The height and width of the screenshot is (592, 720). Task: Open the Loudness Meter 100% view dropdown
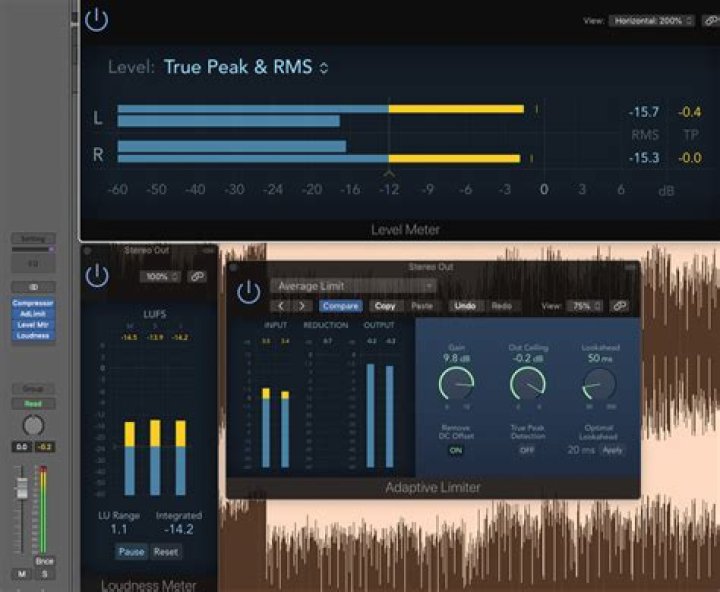160,276
